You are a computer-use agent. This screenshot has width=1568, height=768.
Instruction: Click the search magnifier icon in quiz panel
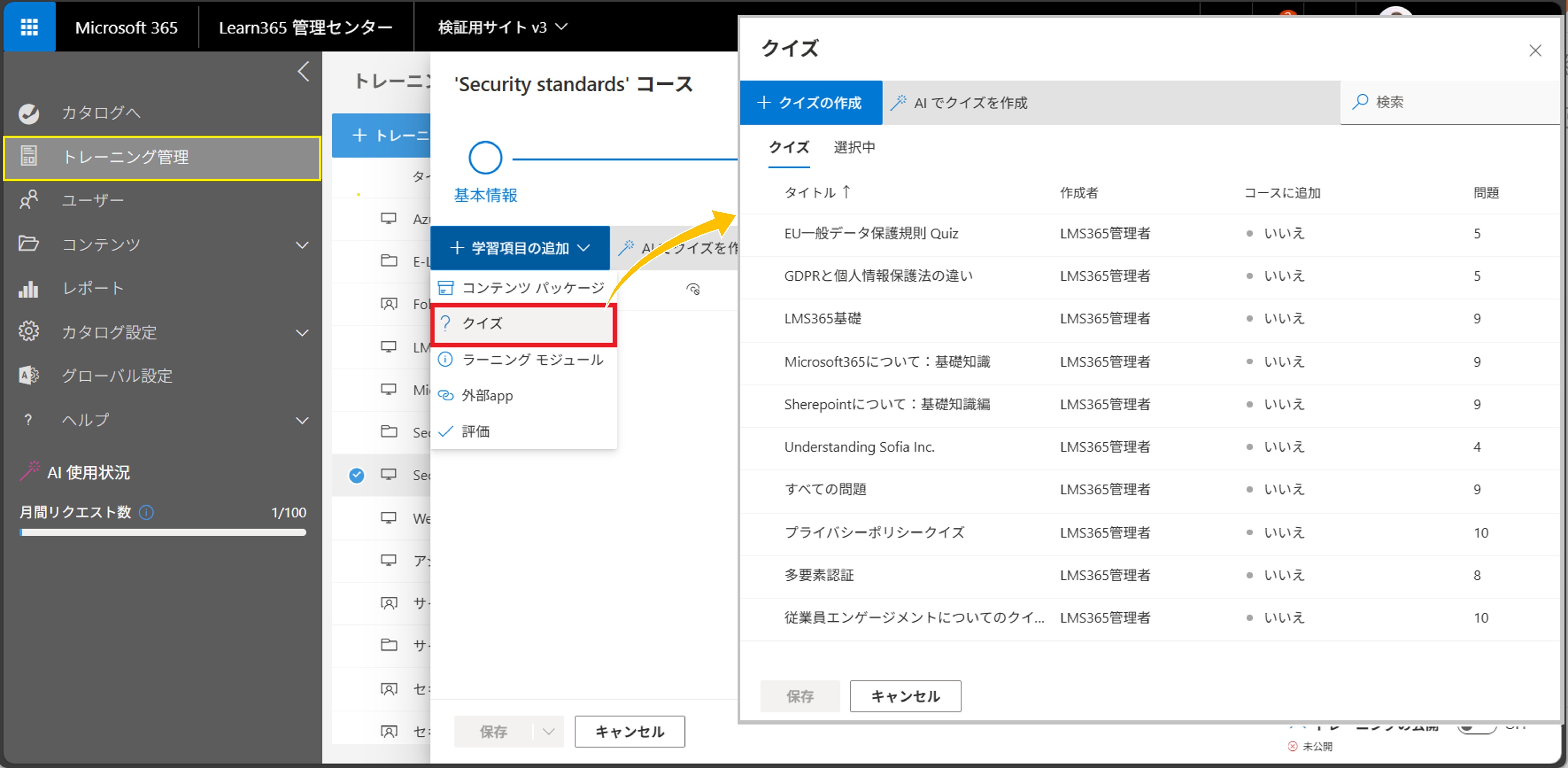[x=1360, y=102]
